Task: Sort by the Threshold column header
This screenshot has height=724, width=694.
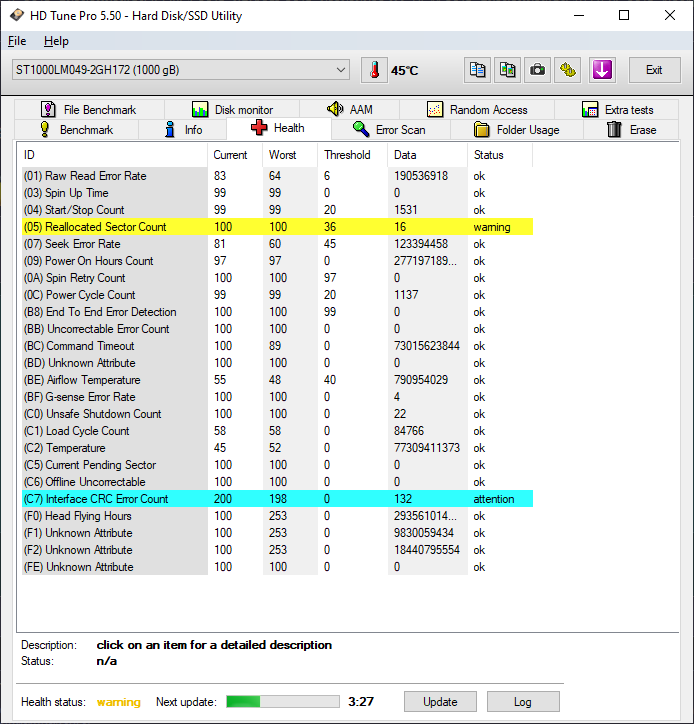Action: coord(353,155)
